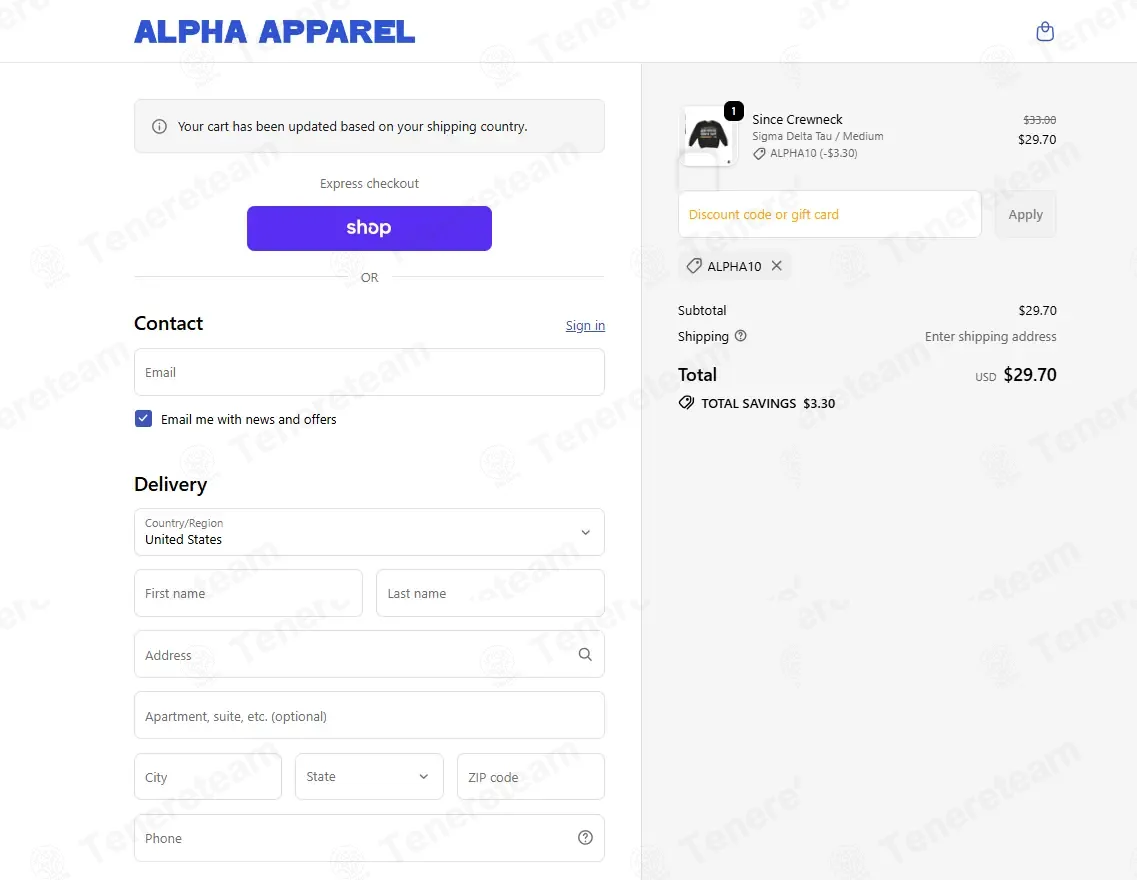Click the Alpha Apparel logo

coord(275,32)
